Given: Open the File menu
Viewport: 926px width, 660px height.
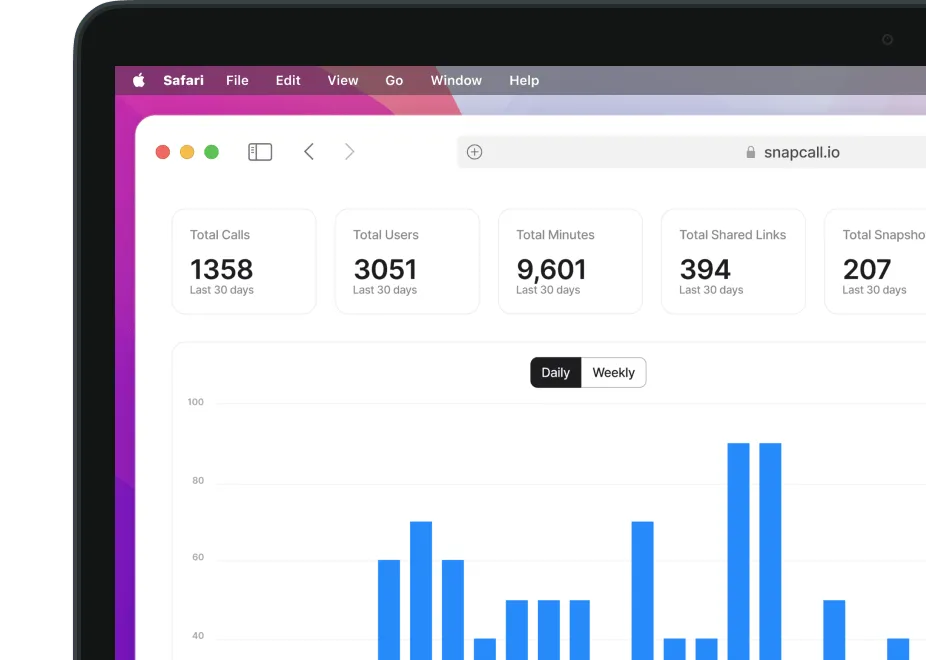Looking at the screenshot, I should pyautogui.click(x=237, y=80).
